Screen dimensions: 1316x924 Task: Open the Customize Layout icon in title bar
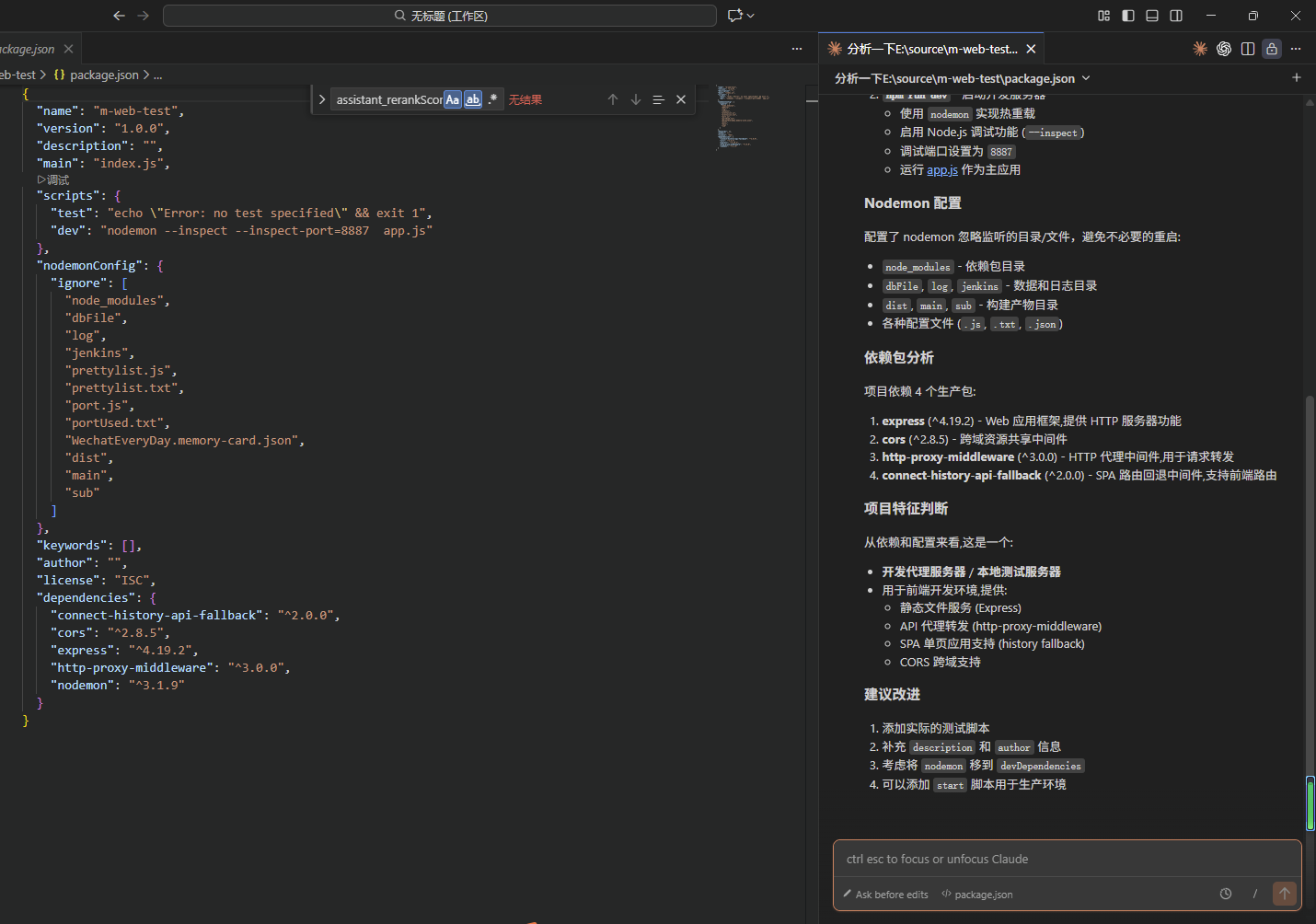click(1103, 15)
